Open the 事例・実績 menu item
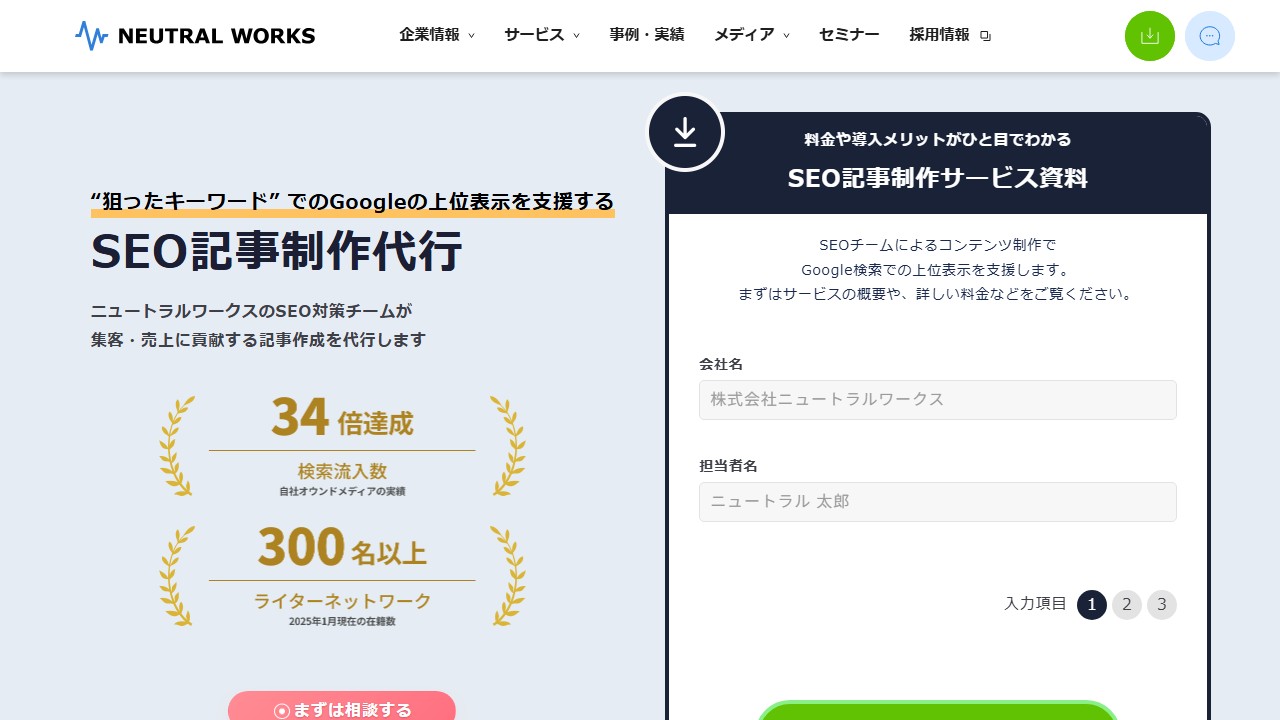The width and height of the screenshot is (1280, 720). click(647, 35)
